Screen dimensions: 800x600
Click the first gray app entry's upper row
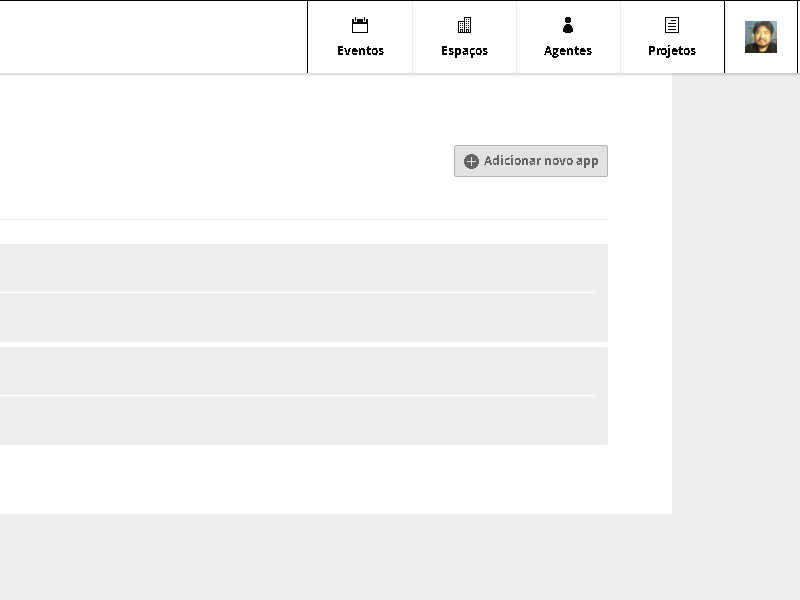click(300, 268)
